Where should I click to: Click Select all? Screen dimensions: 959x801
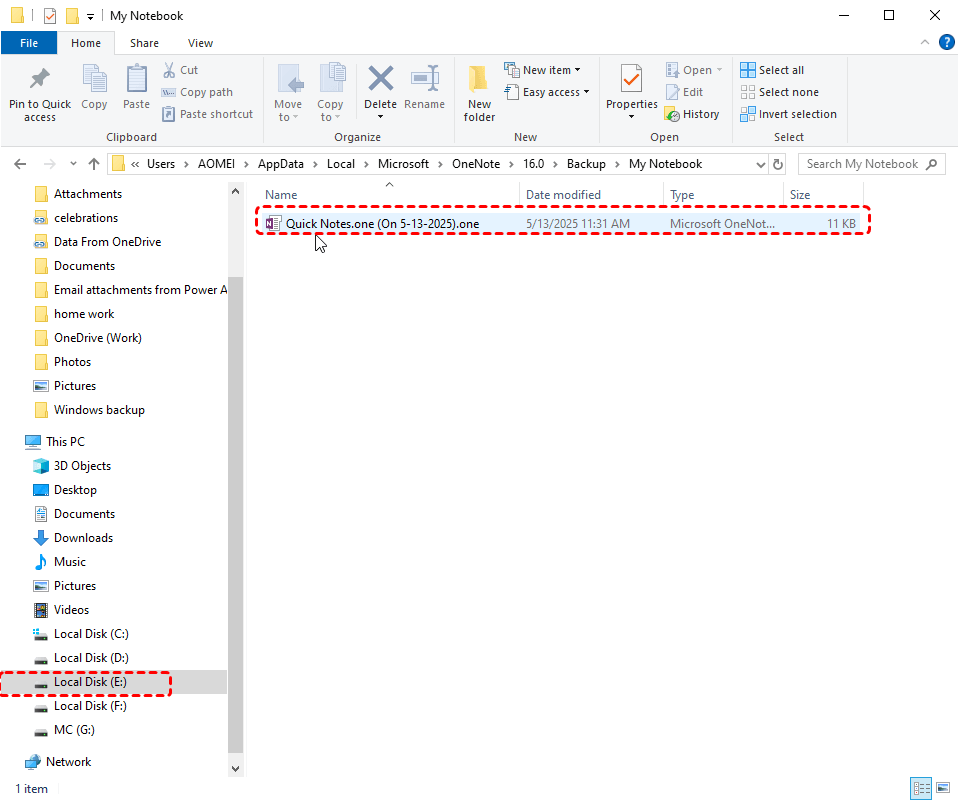[772, 70]
